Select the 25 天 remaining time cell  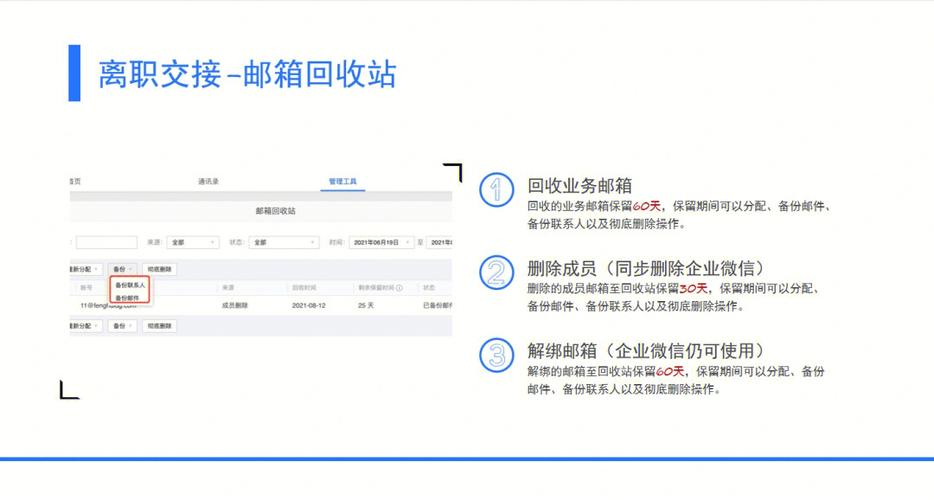pyautogui.click(x=366, y=305)
